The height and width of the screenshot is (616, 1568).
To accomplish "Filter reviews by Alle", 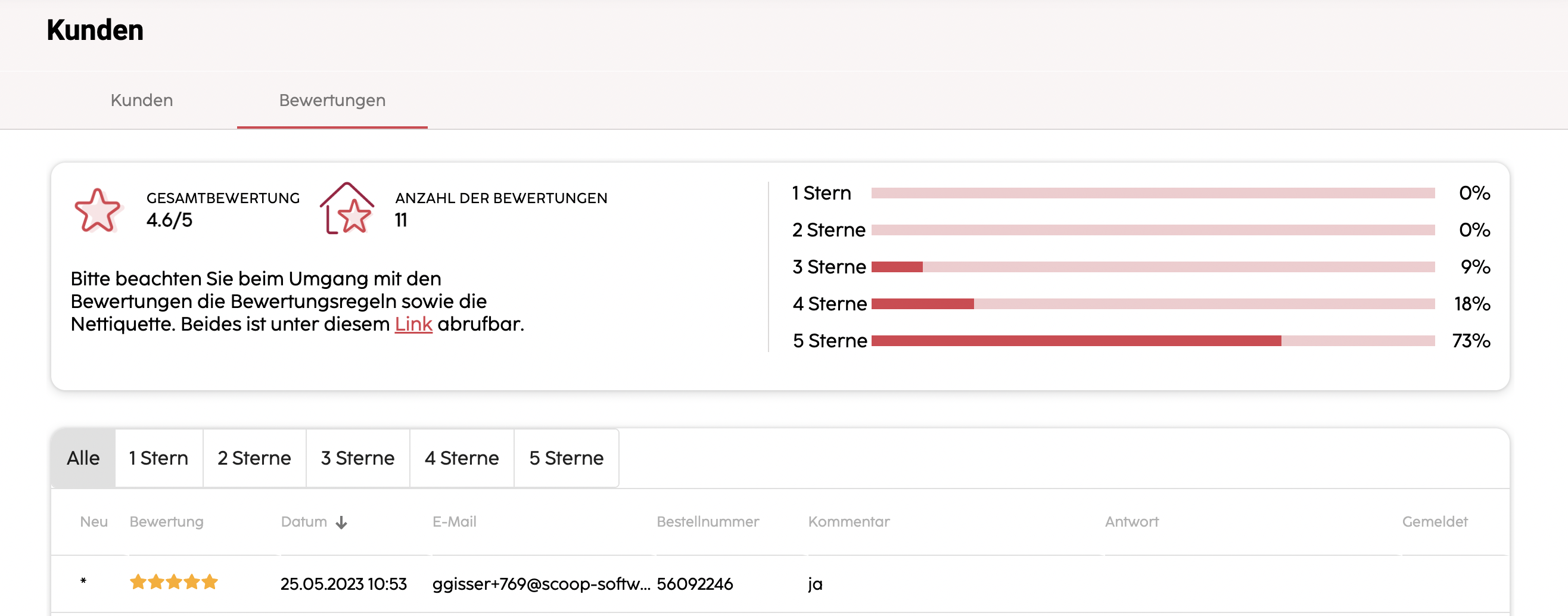I will tap(83, 458).
